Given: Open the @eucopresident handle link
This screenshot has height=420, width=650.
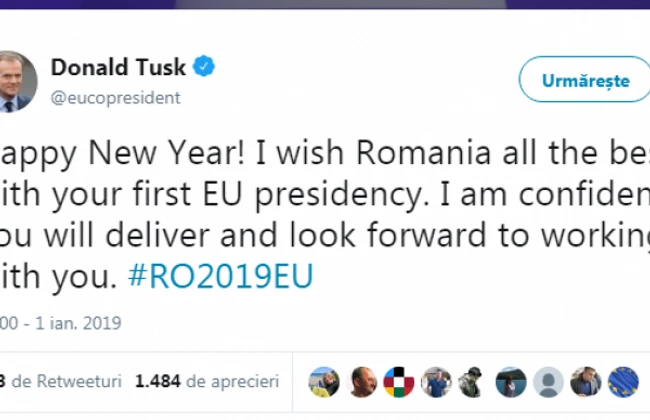Looking at the screenshot, I should pos(115,97).
